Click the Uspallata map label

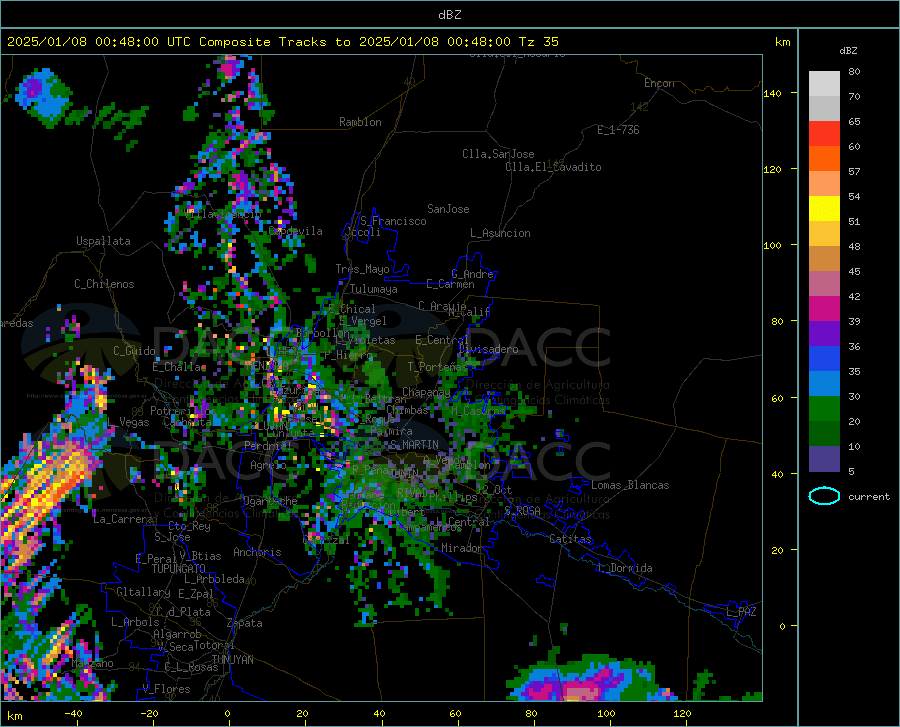pos(103,241)
